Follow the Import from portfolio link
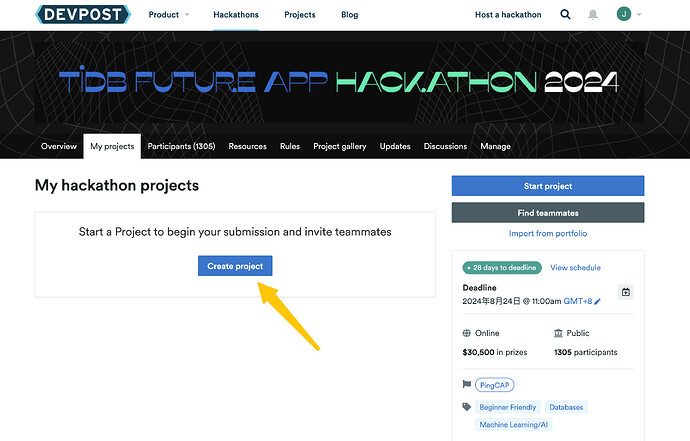690x441 pixels. click(548, 233)
